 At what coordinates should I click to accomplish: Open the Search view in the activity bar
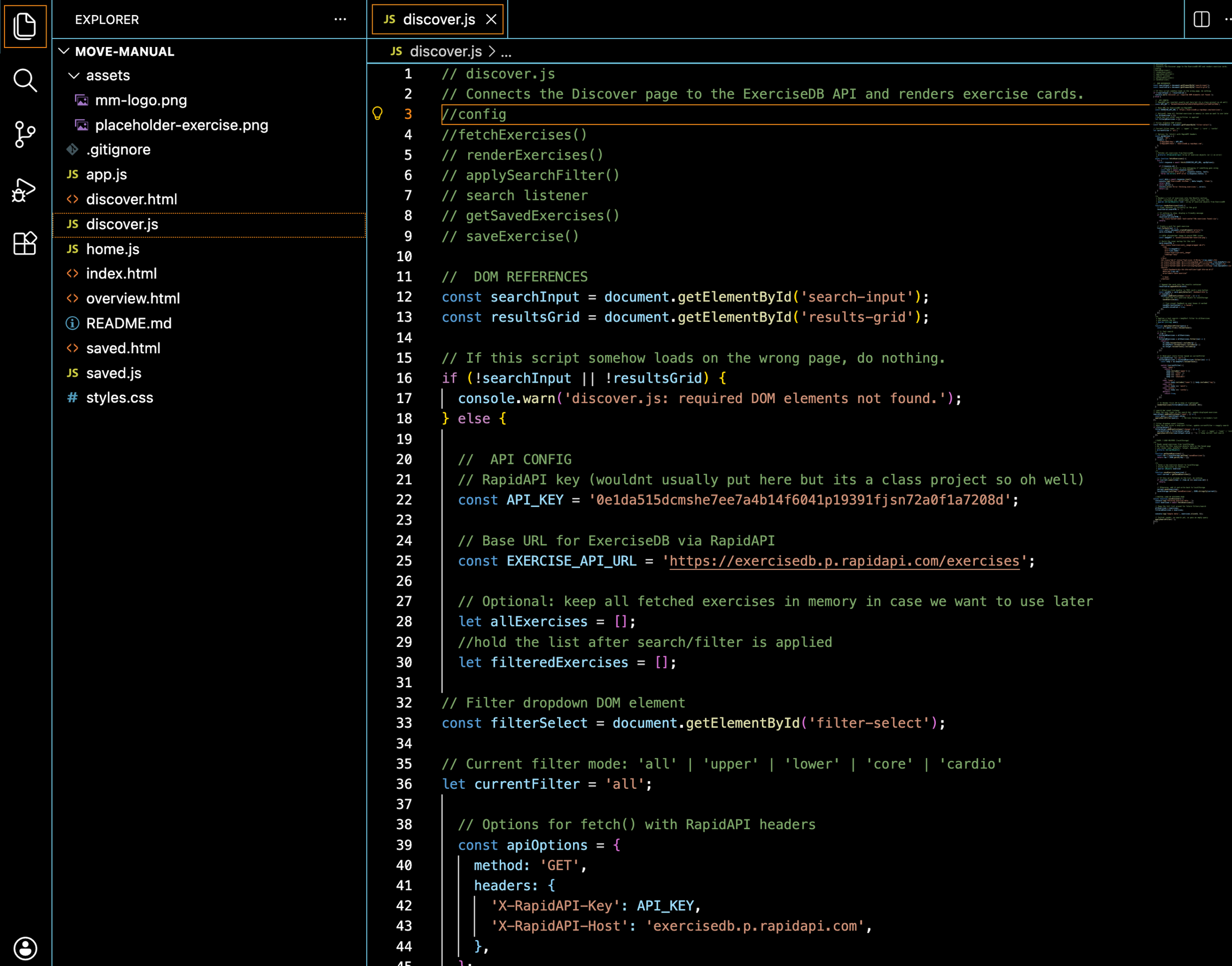[x=25, y=80]
